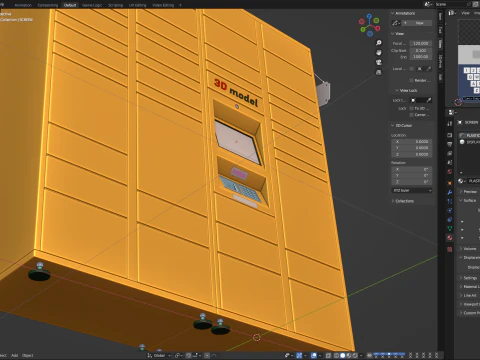This screenshot has width=480, height=360.
Task: Open the Texture properties checker icon
Action: 450,249
